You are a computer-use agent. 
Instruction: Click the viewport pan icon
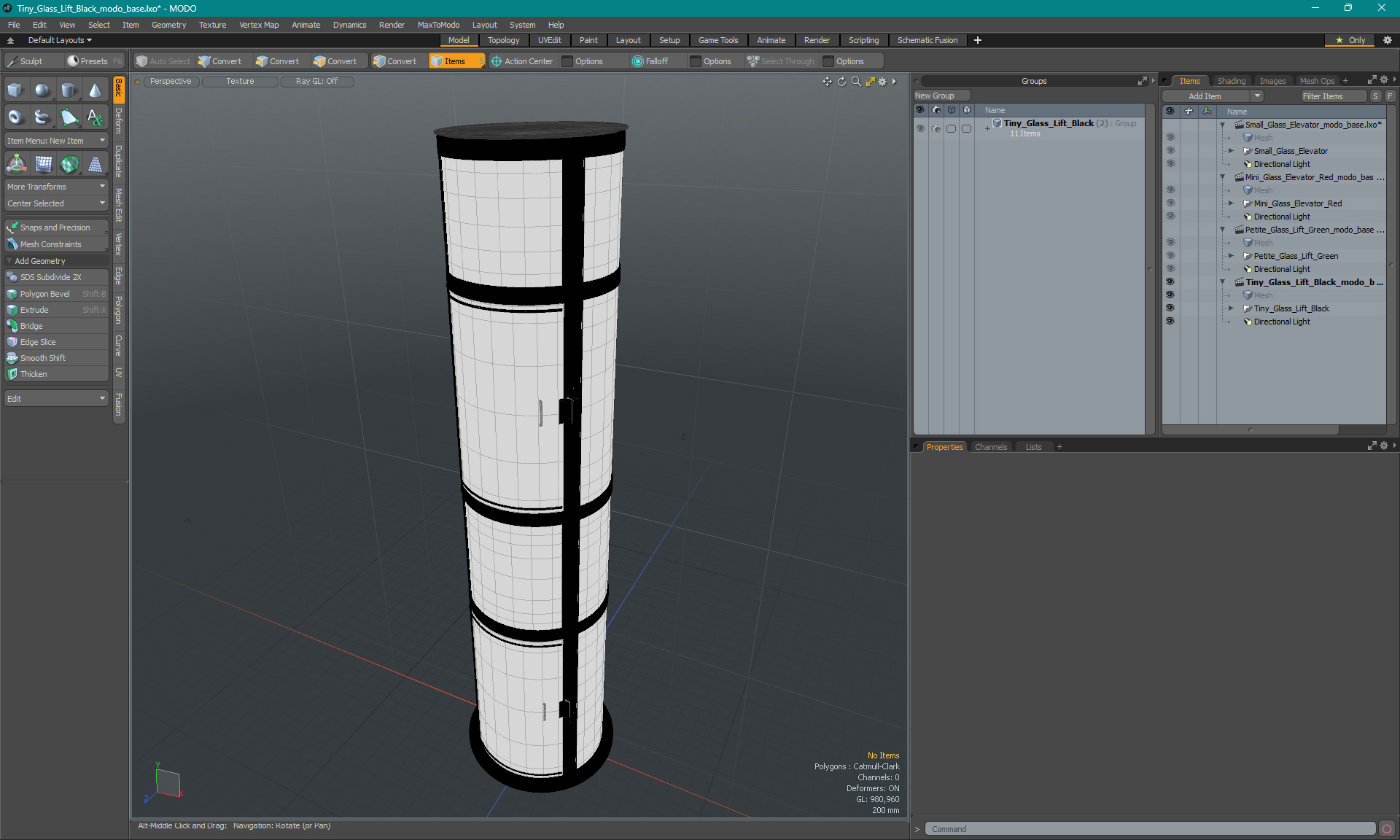coord(827,82)
